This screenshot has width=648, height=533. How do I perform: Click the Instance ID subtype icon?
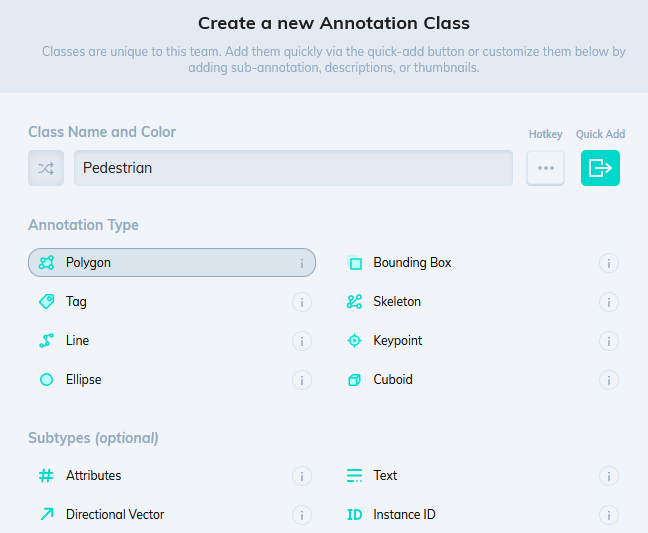pyautogui.click(x=354, y=515)
